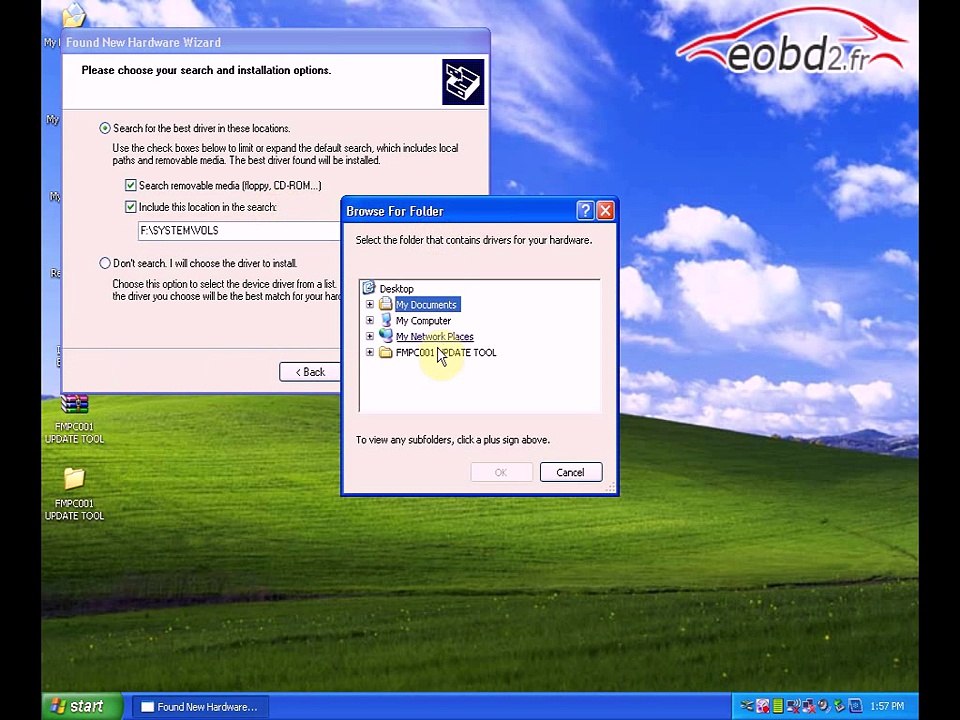Select My Documents in the folder tree
Screen dimensions: 960x720
(427, 304)
